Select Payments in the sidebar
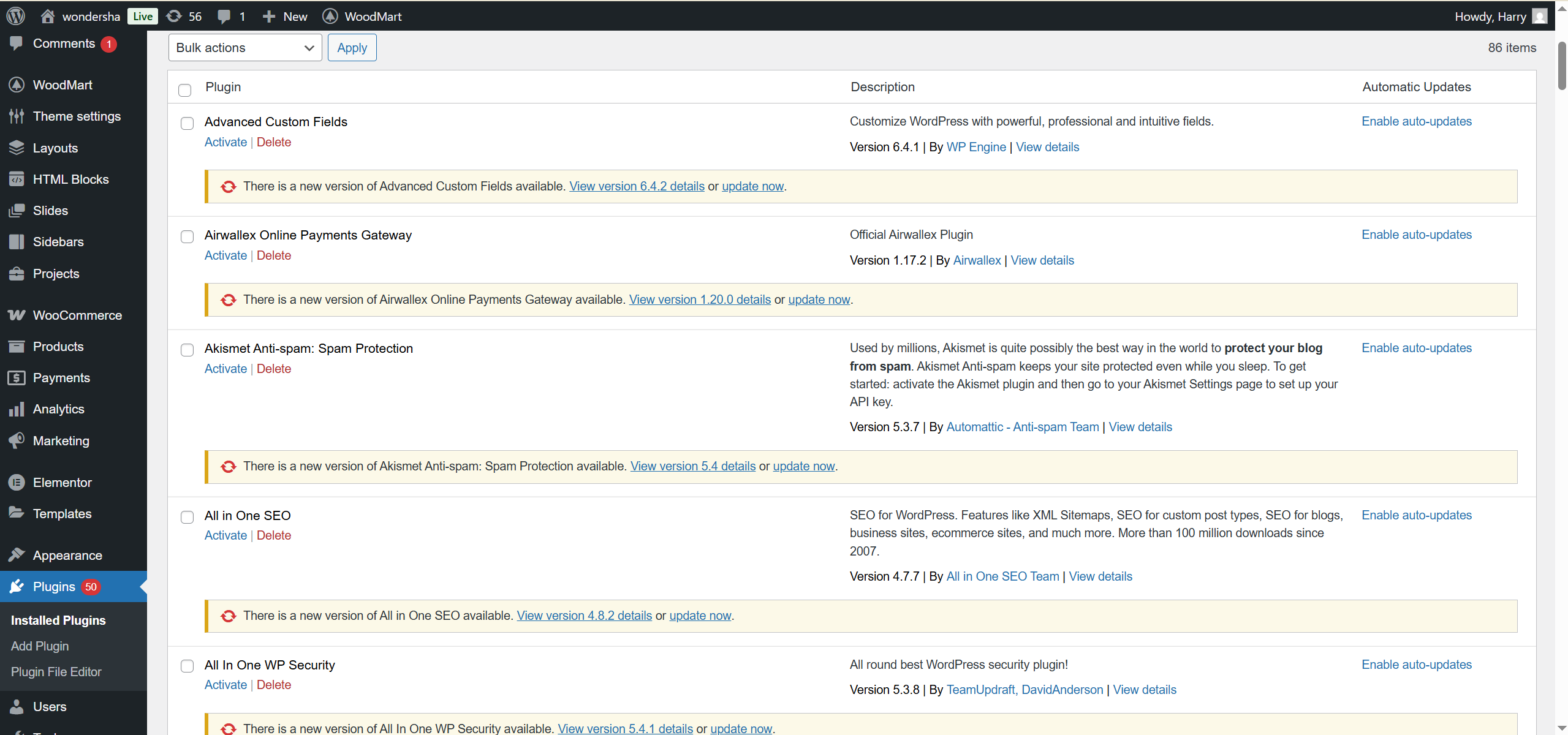1568x735 pixels. (61, 377)
